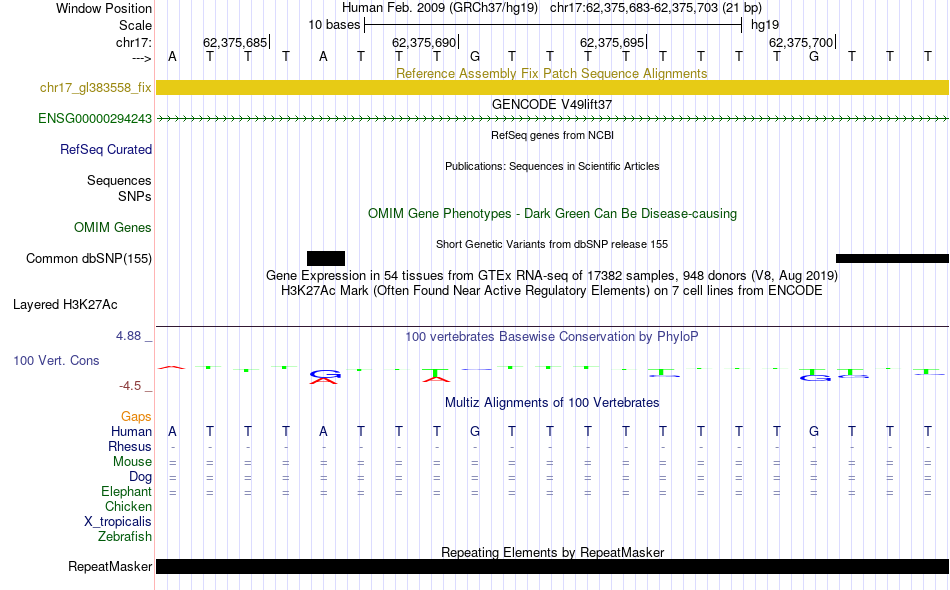This screenshot has width=950, height=590.
Task: Click the Mouse species label
Action: click(x=132, y=462)
